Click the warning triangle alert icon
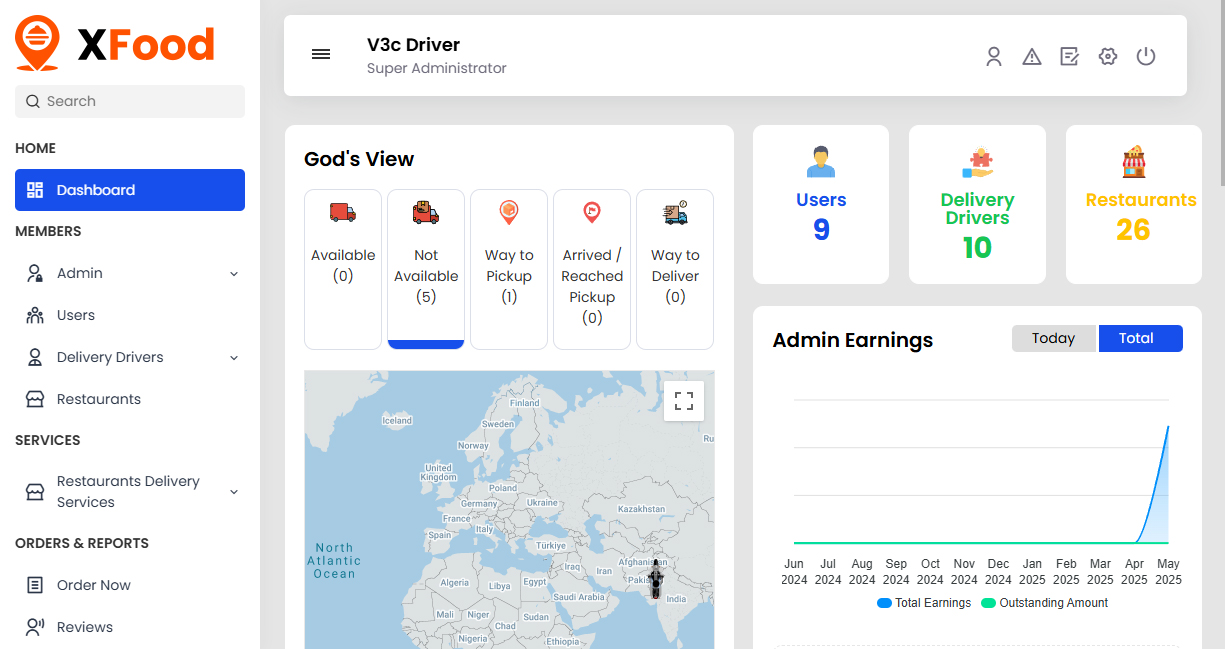Viewport: 1225px width, 649px height. 1031,57
